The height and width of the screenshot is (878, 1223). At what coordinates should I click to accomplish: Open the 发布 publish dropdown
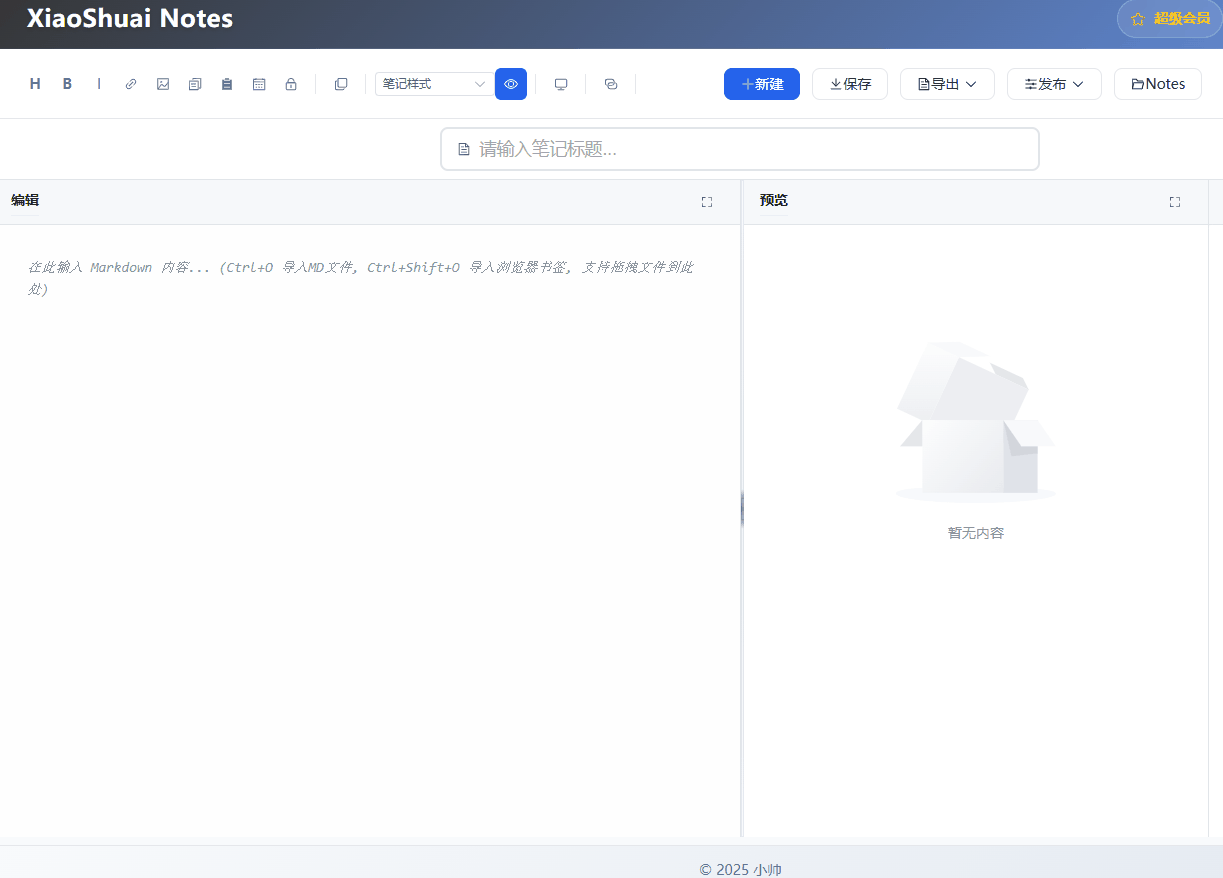1054,84
